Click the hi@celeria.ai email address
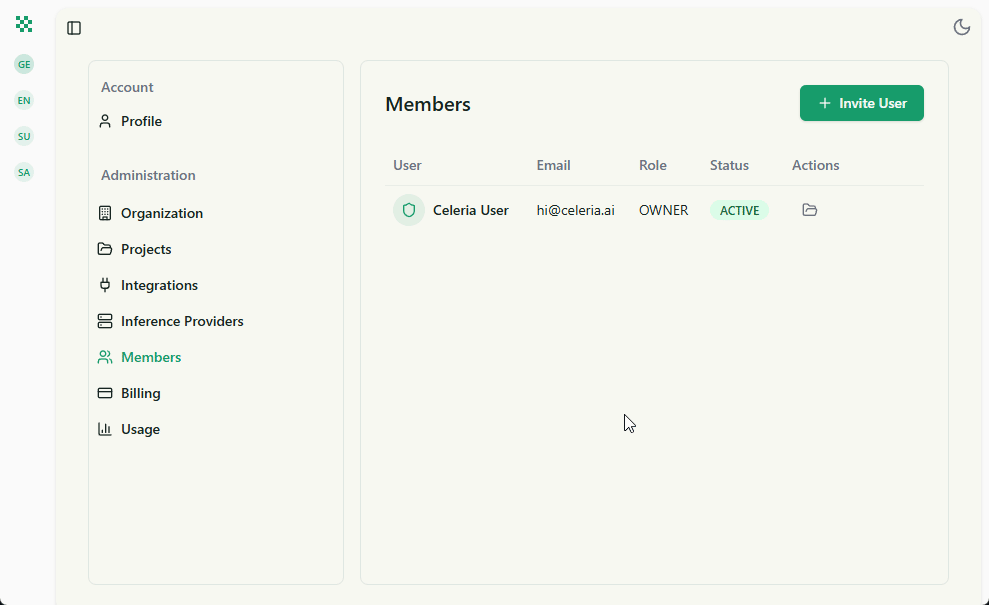 click(575, 210)
